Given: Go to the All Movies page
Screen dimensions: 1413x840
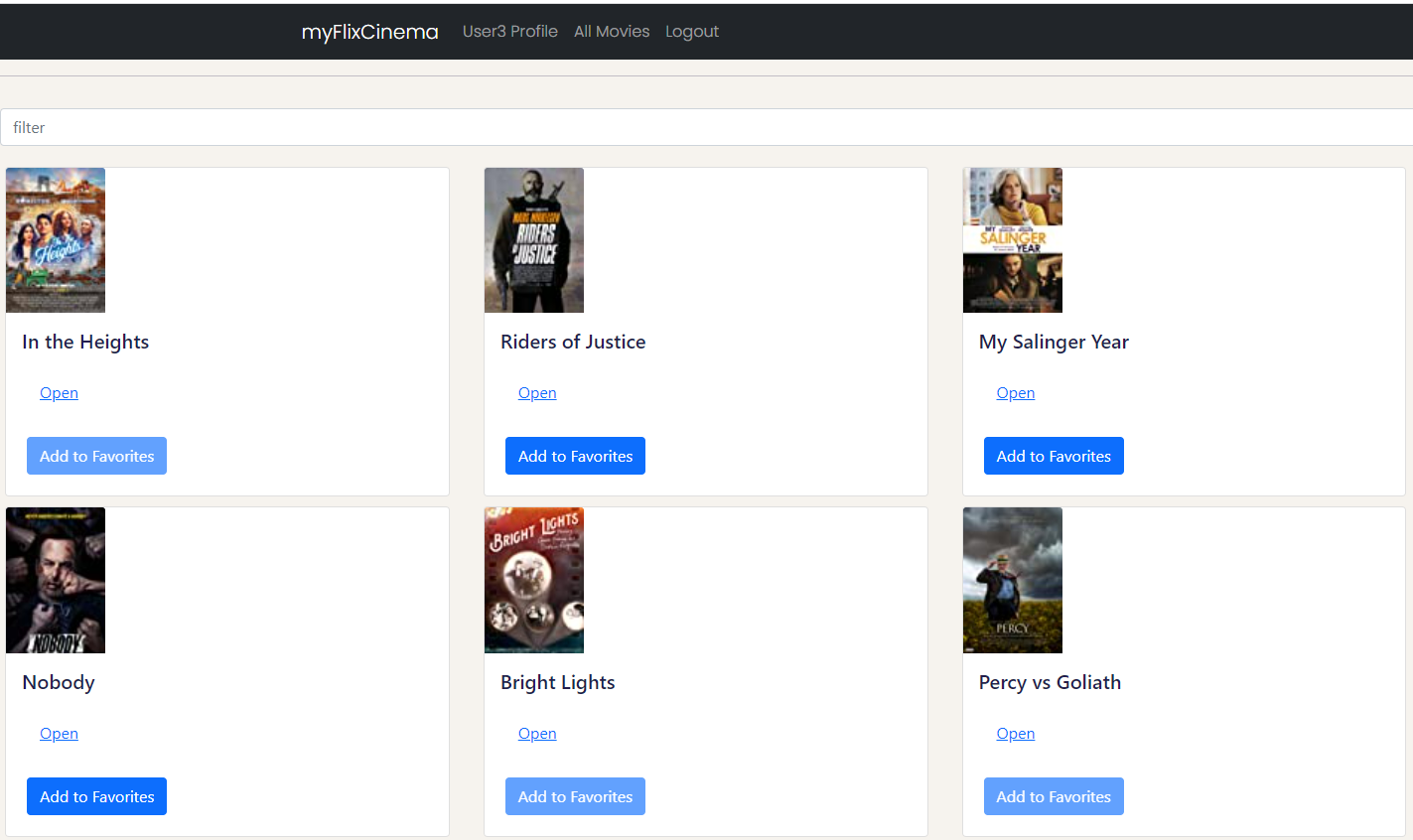Looking at the screenshot, I should tap(612, 31).
